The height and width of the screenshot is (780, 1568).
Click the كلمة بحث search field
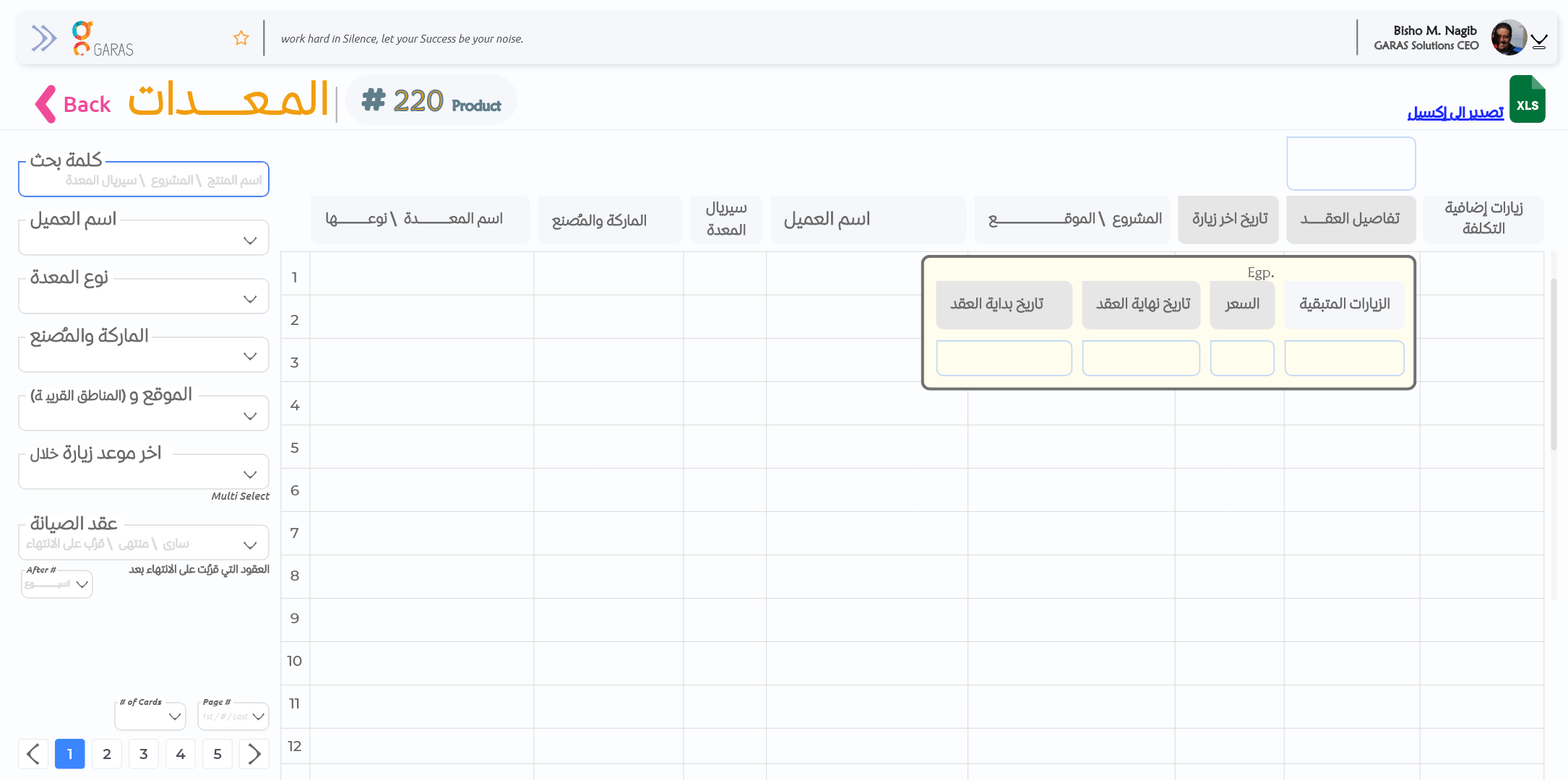click(x=144, y=180)
